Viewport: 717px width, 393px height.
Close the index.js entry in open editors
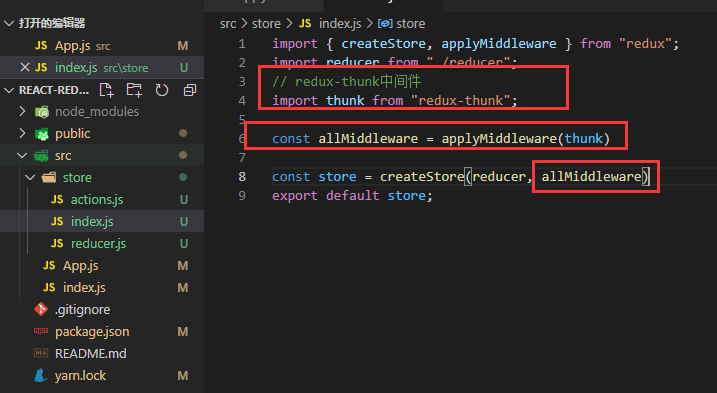click(x=25, y=68)
